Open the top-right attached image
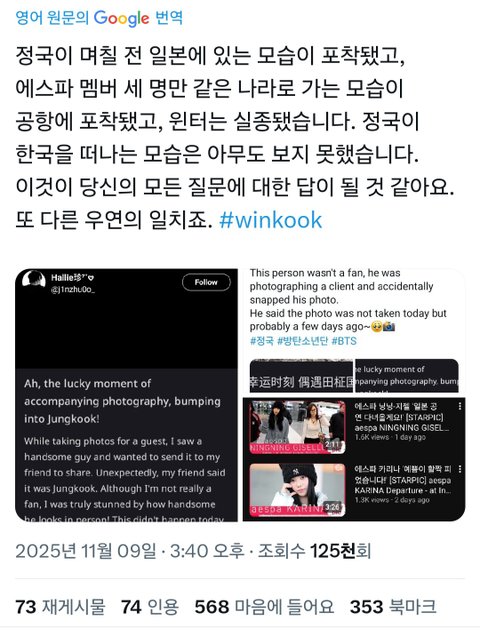 pos(354,331)
